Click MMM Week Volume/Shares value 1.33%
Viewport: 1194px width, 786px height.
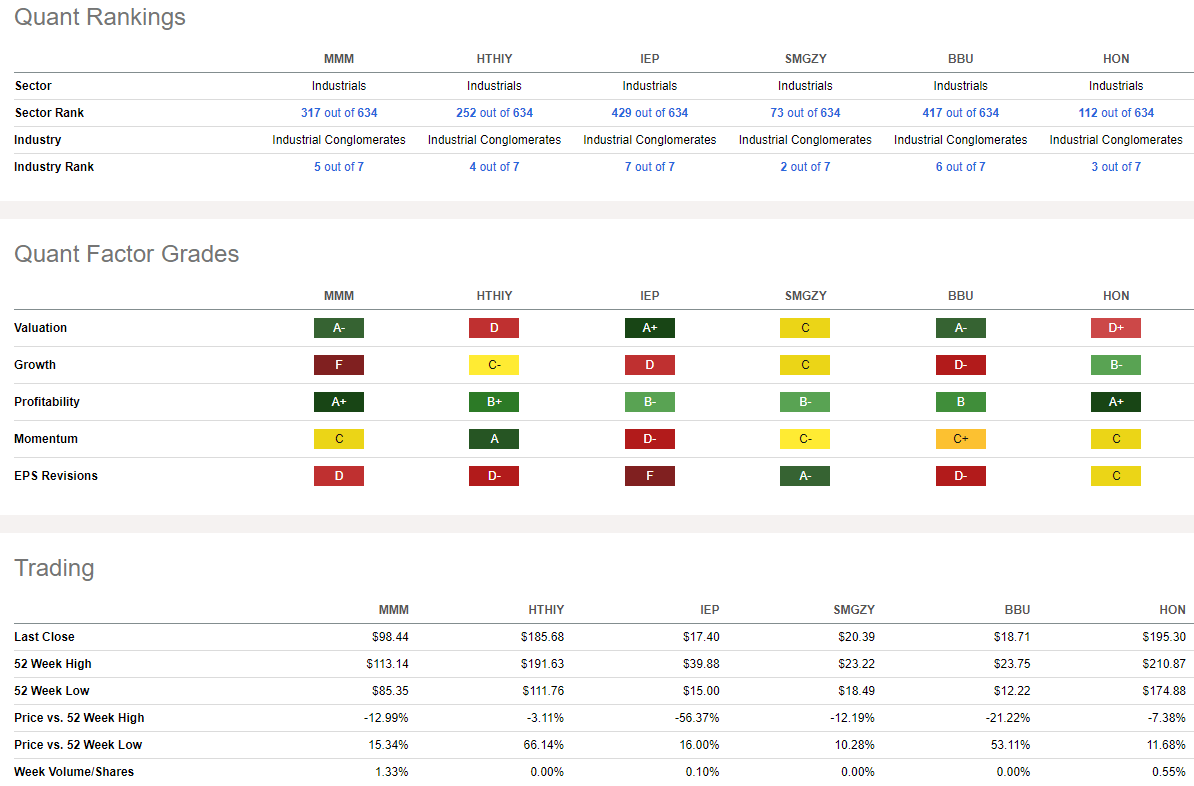tap(391, 772)
